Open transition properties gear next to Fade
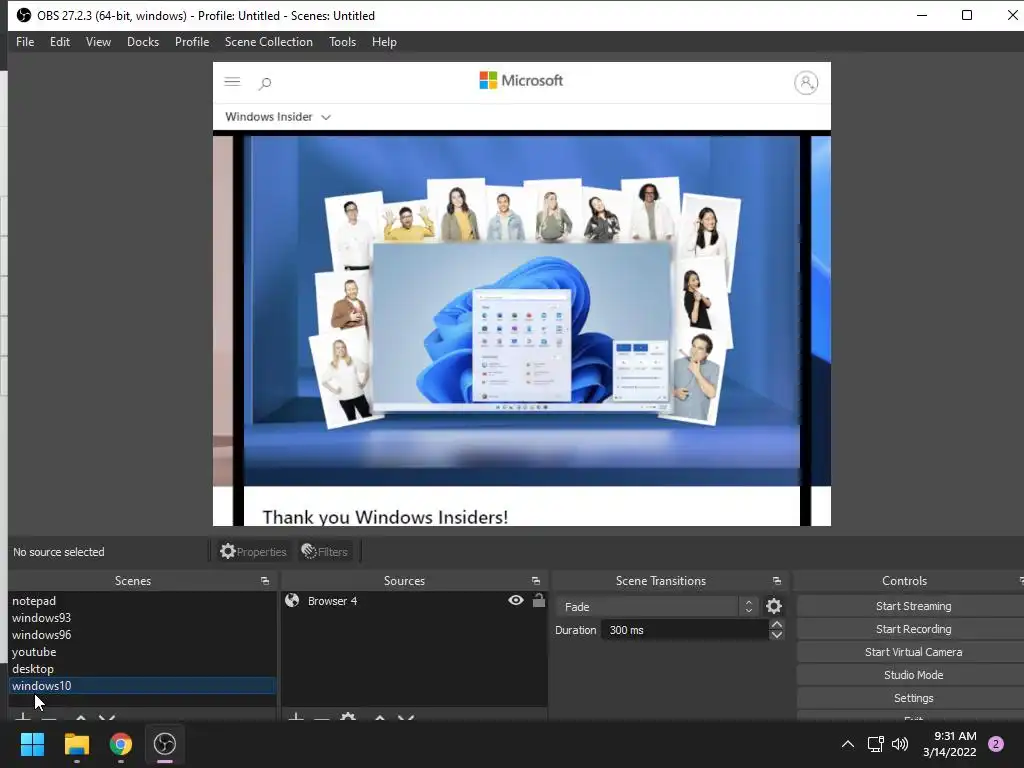Image resolution: width=1024 pixels, height=768 pixels. pyautogui.click(x=774, y=606)
